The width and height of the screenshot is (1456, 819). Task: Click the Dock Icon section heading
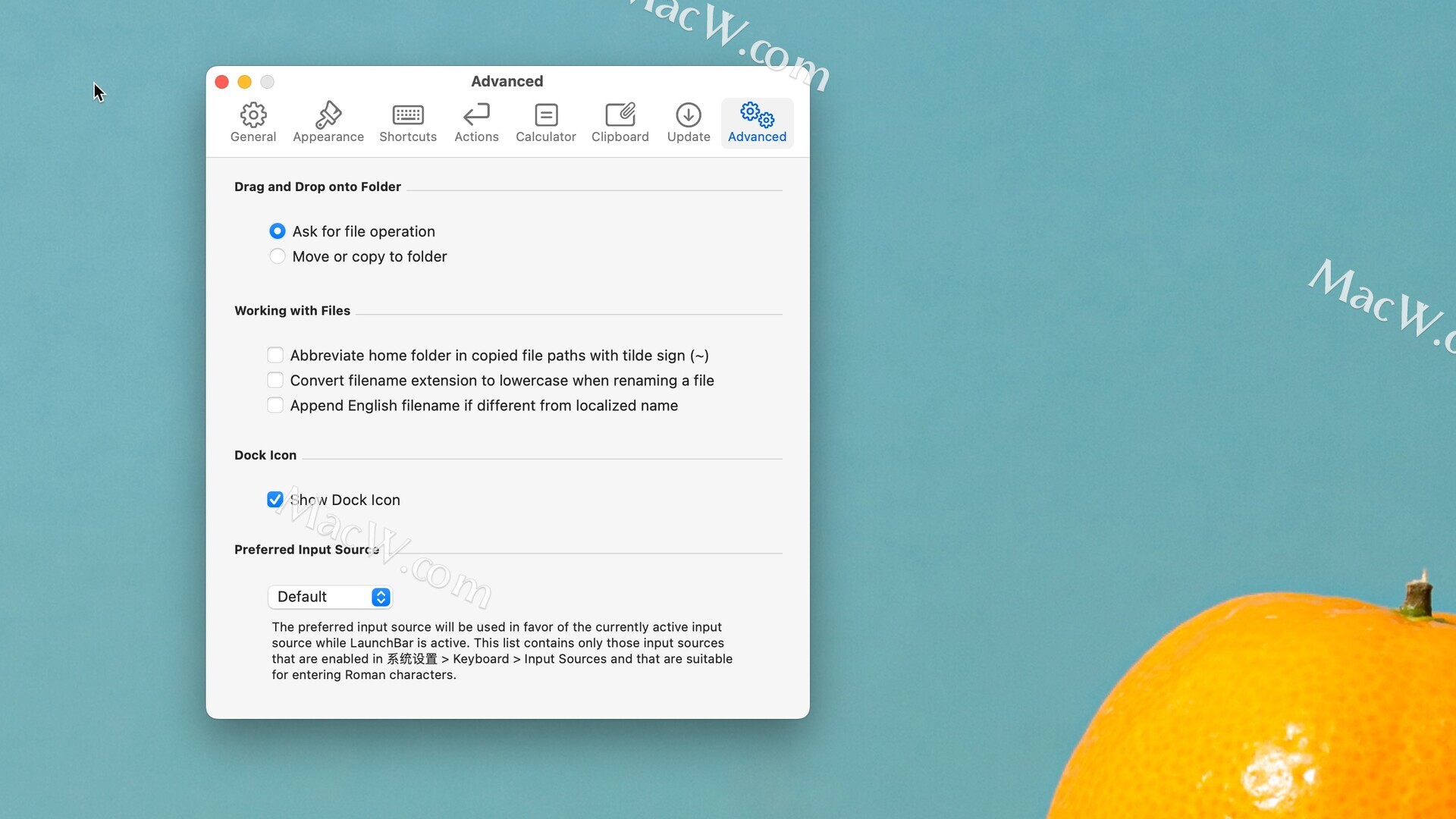tap(265, 455)
